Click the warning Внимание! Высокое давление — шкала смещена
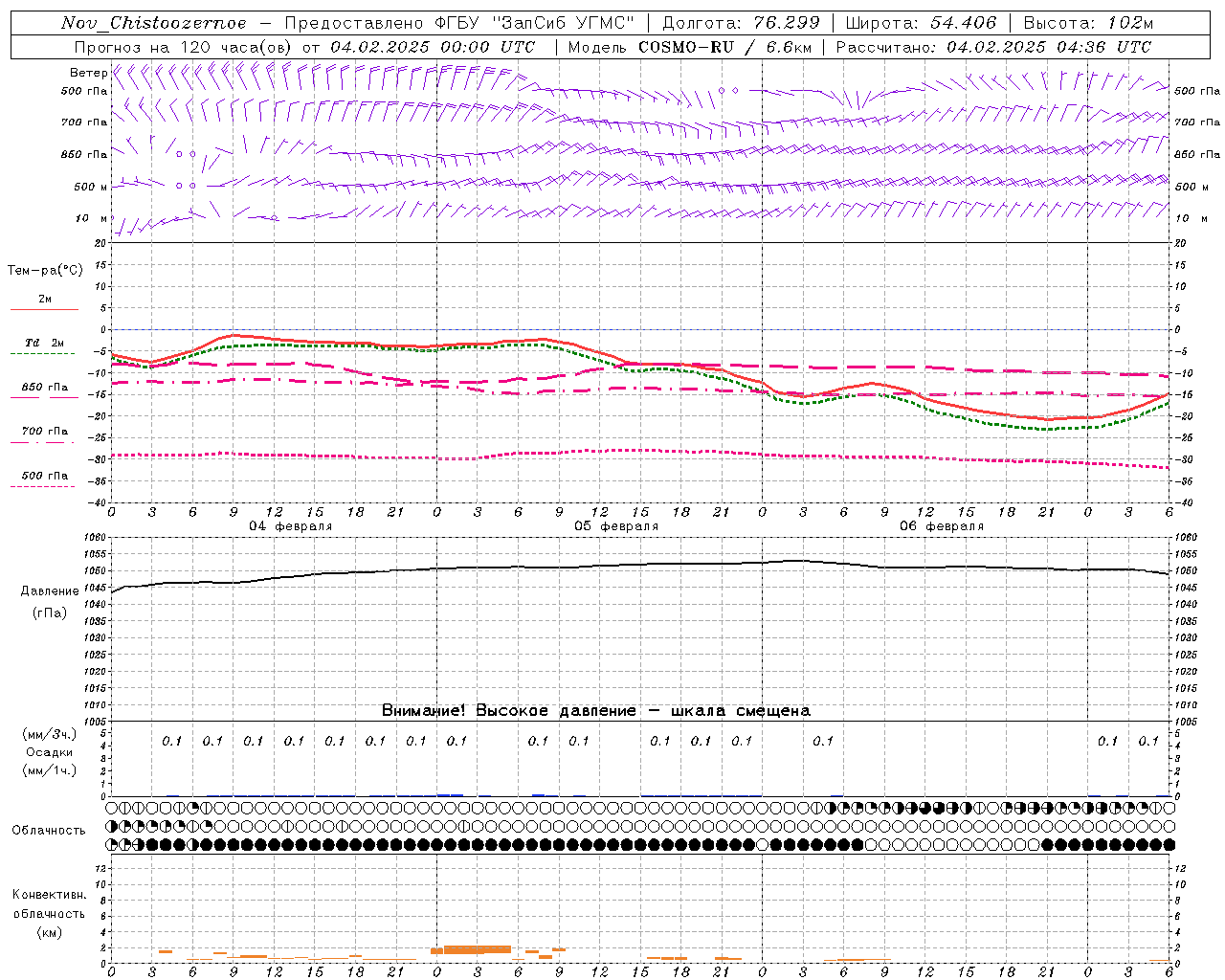1225x980 pixels. coord(596,711)
